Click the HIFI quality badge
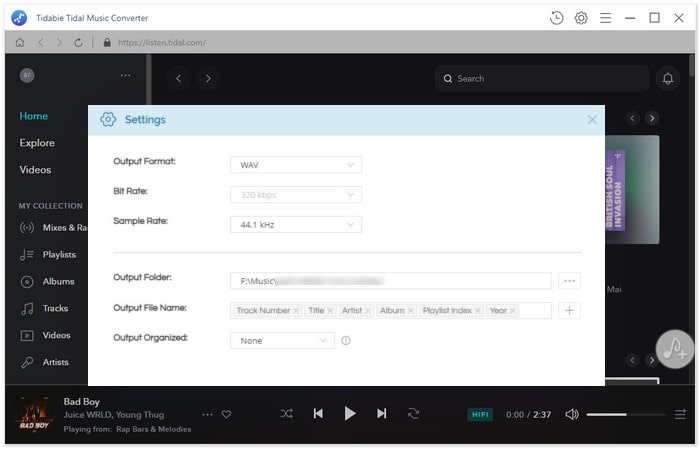The height and width of the screenshot is (449, 700). 480,415
